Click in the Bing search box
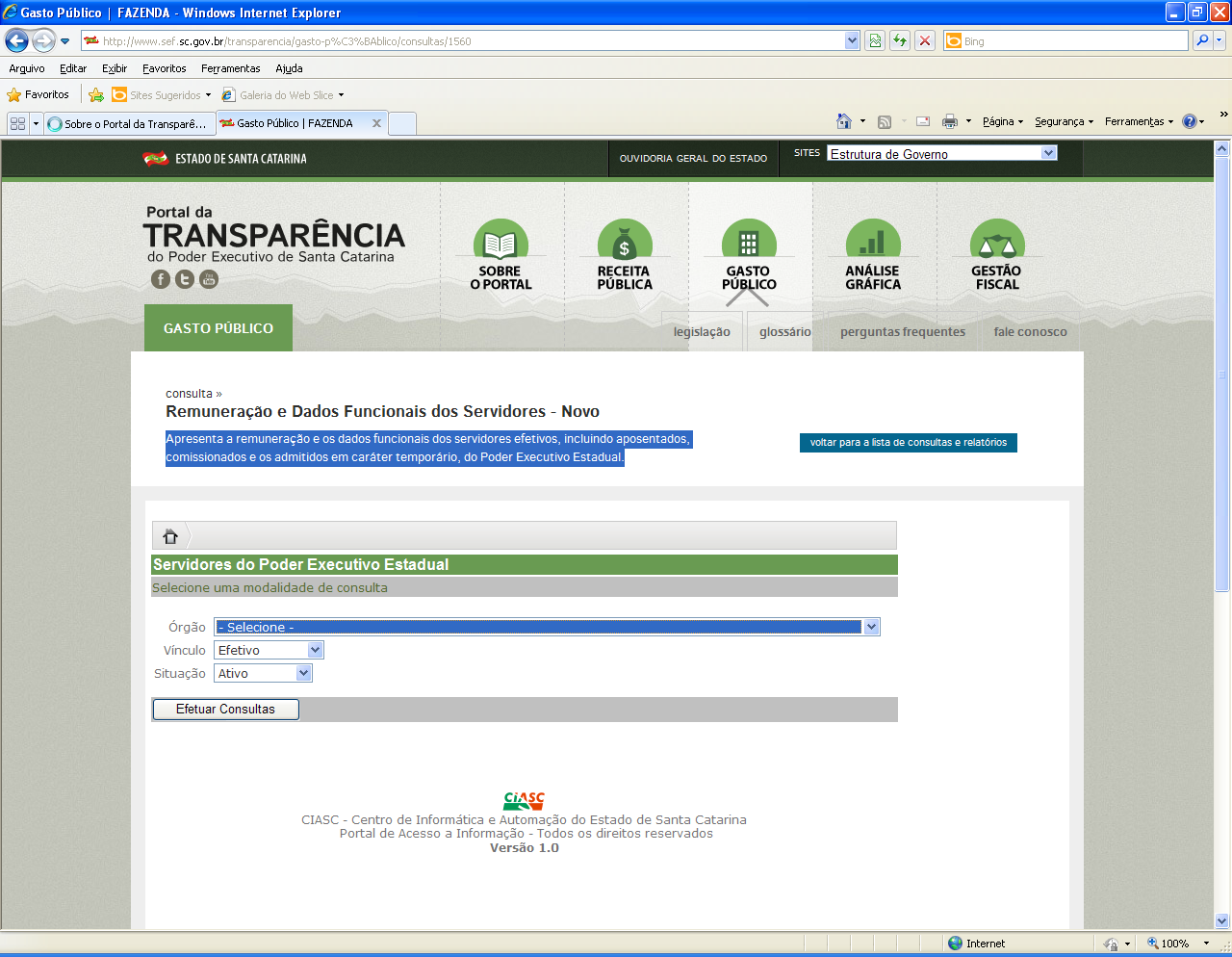1232x957 pixels. (x=1065, y=40)
